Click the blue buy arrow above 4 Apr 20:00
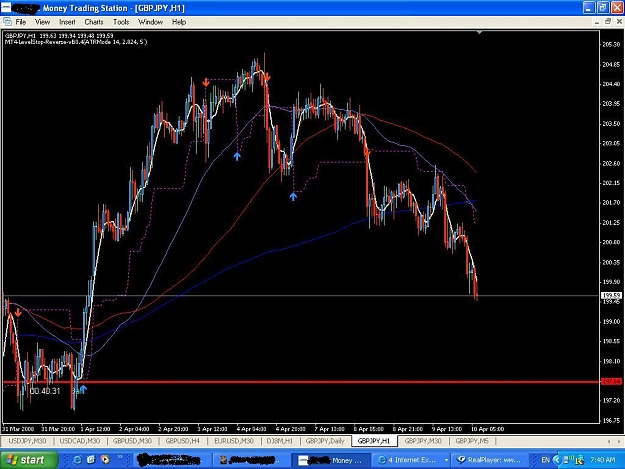The height and width of the screenshot is (469, 625). (293, 196)
